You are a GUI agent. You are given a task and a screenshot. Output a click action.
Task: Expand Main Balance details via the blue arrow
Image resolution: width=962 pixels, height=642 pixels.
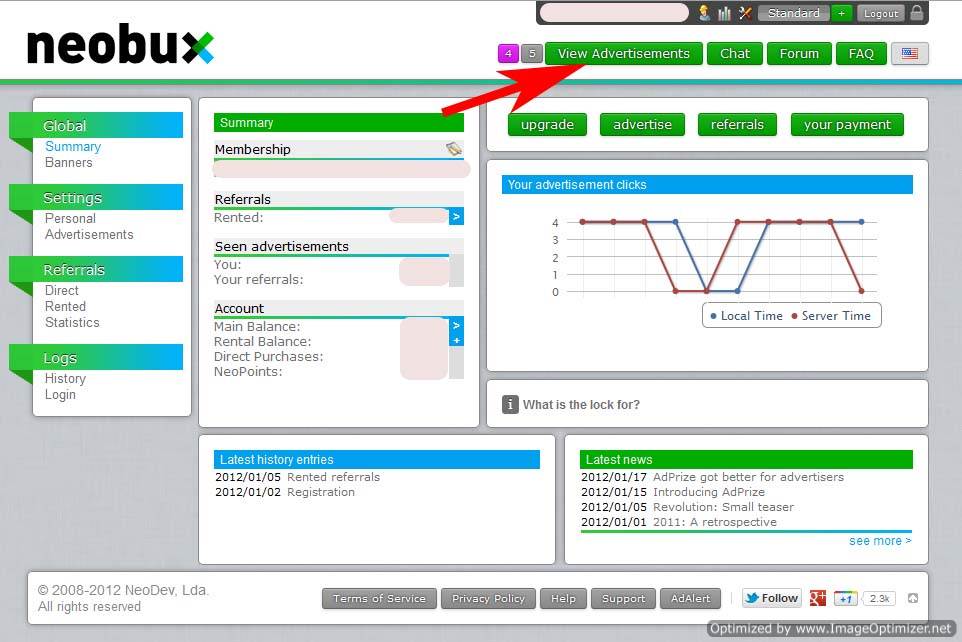(x=457, y=326)
